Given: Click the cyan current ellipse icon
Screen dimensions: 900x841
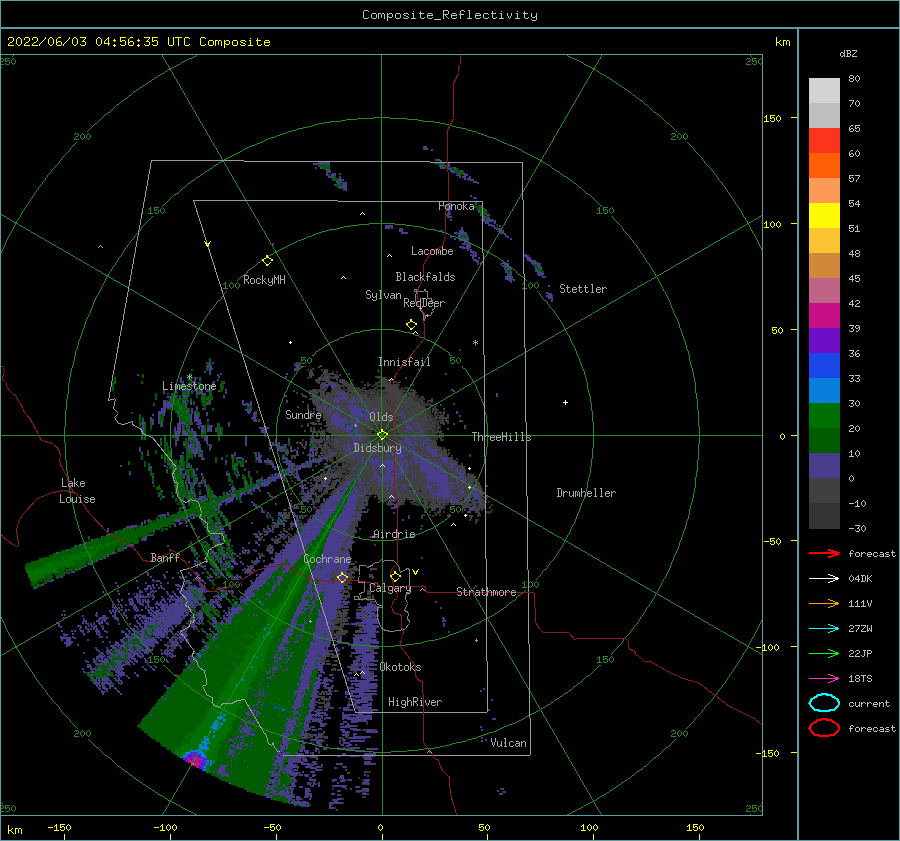Looking at the screenshot, I should (x=824, y=703).
